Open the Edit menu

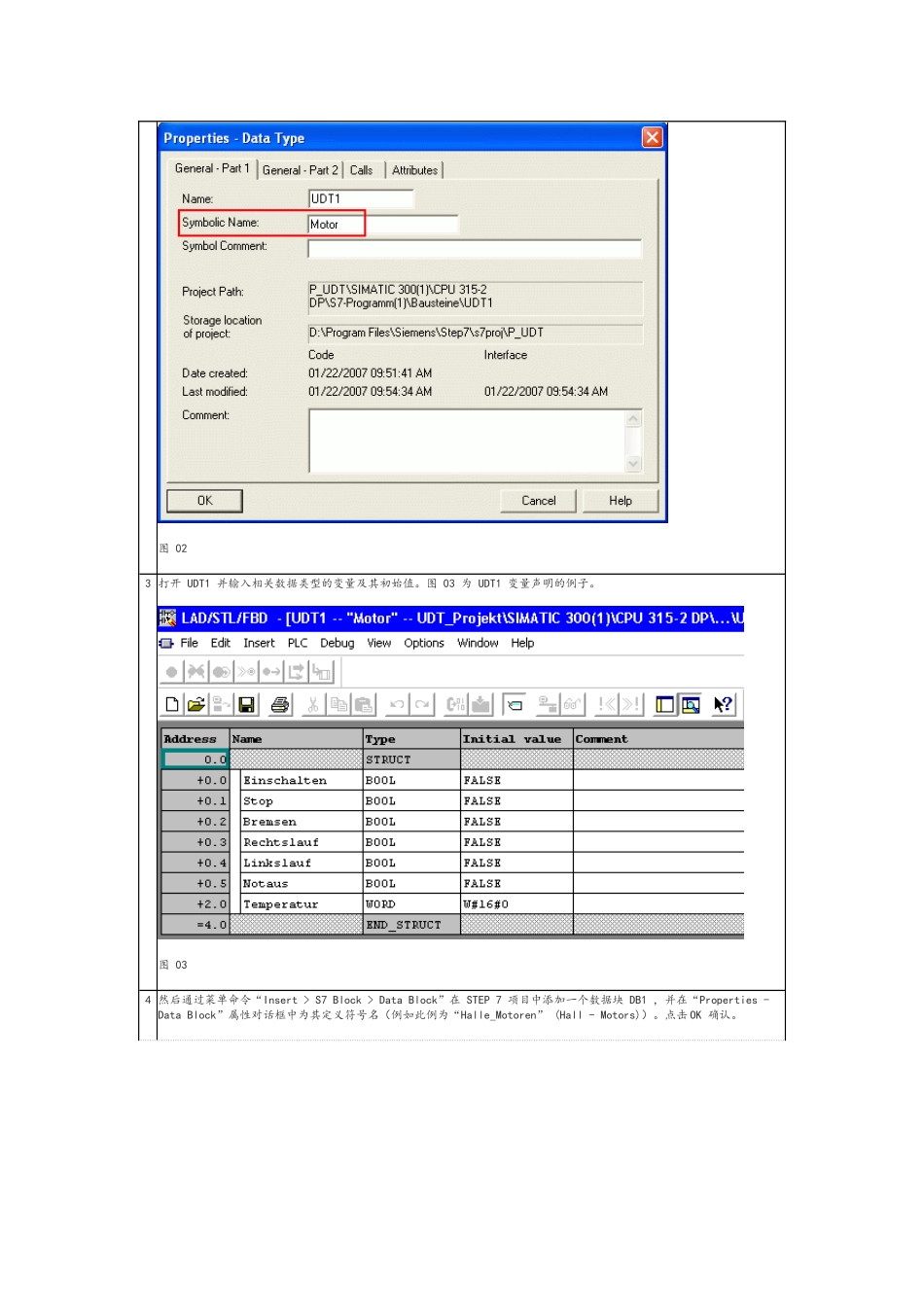[221, 644]
